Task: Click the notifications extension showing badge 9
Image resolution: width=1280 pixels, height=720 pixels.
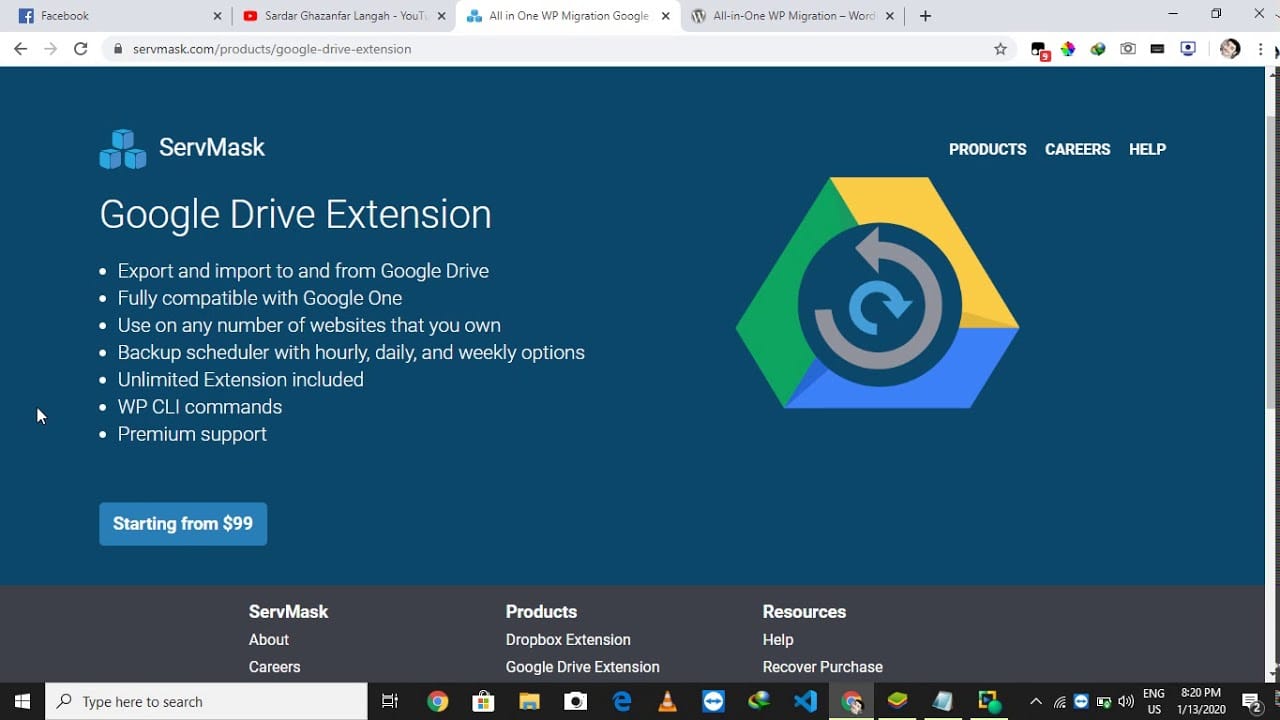Action: (x=1038, y=48)
